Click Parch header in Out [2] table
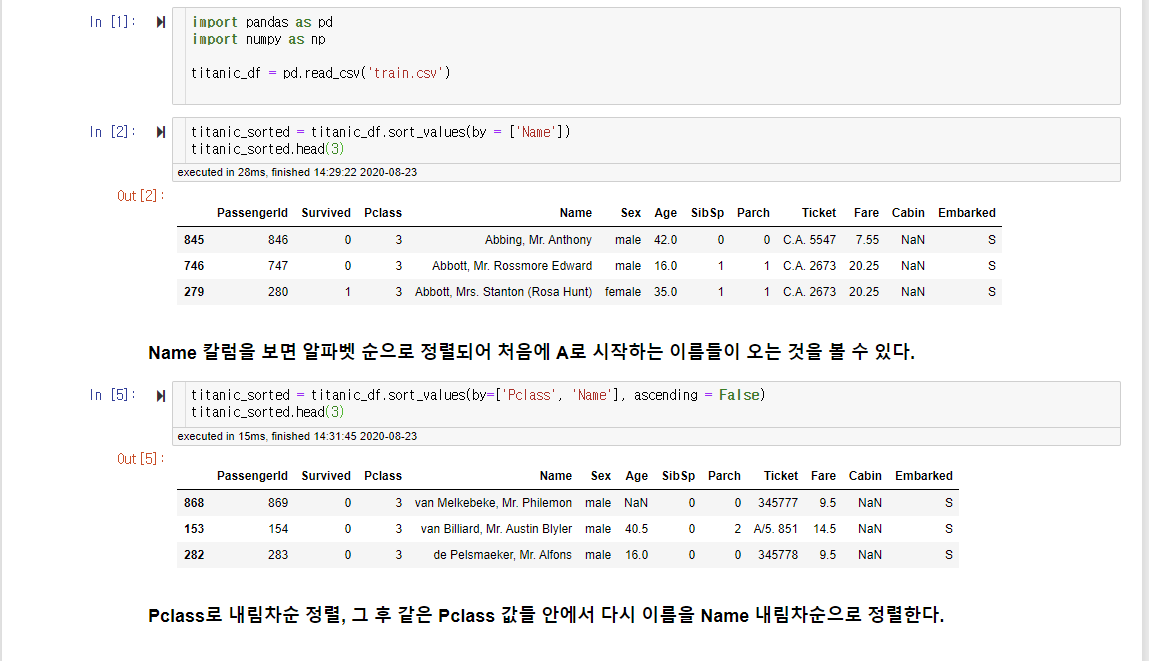This screenshot has height=661, width=1149. (x=753, y=213)
